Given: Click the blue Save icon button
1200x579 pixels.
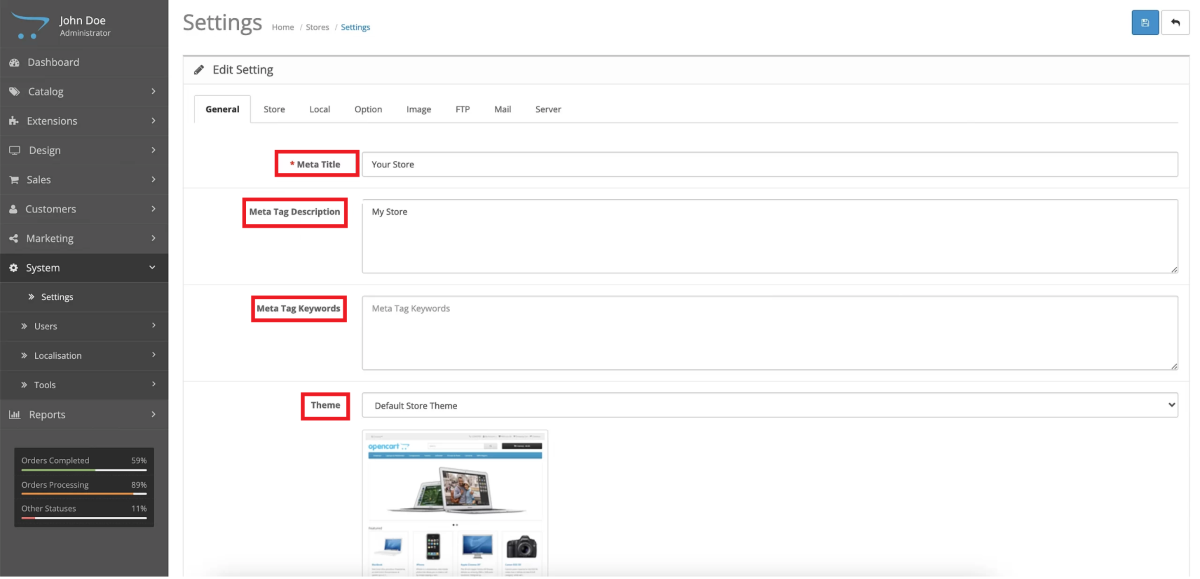Looking at the screenshot, I should point(1145,23).
